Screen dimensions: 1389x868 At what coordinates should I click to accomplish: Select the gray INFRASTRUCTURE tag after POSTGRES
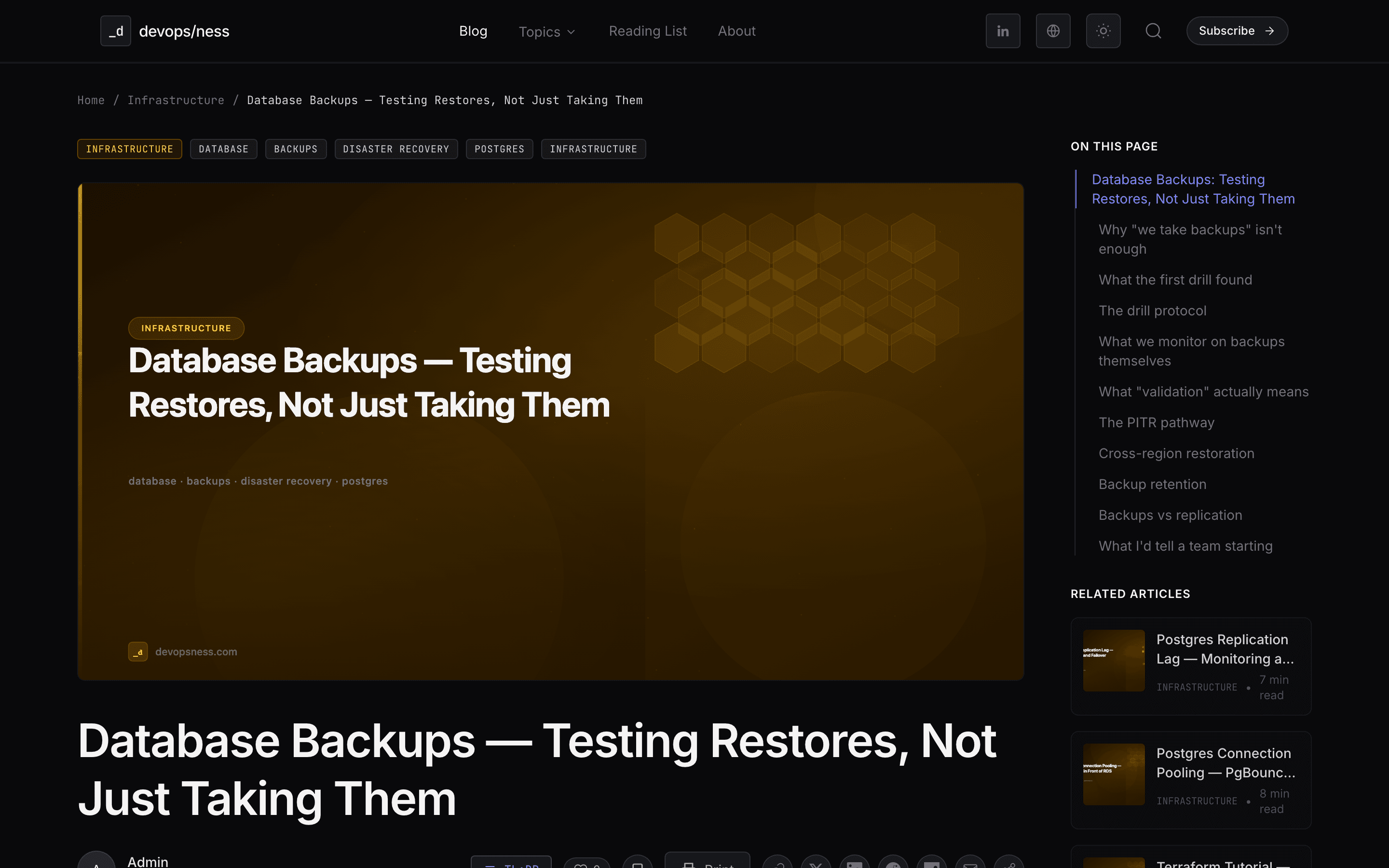[594, 149]
